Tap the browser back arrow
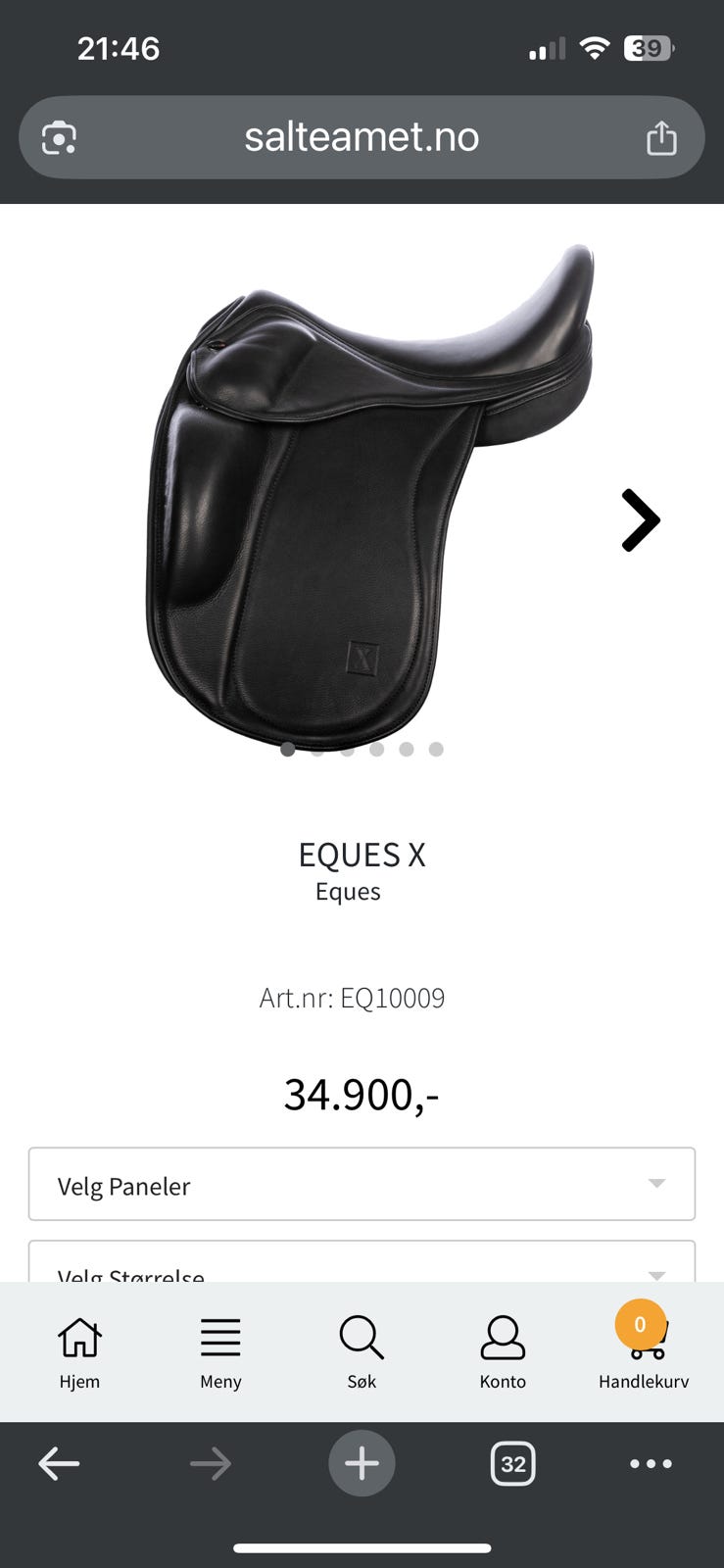This screenshot has width=724, height=1568. point(59,1464)
